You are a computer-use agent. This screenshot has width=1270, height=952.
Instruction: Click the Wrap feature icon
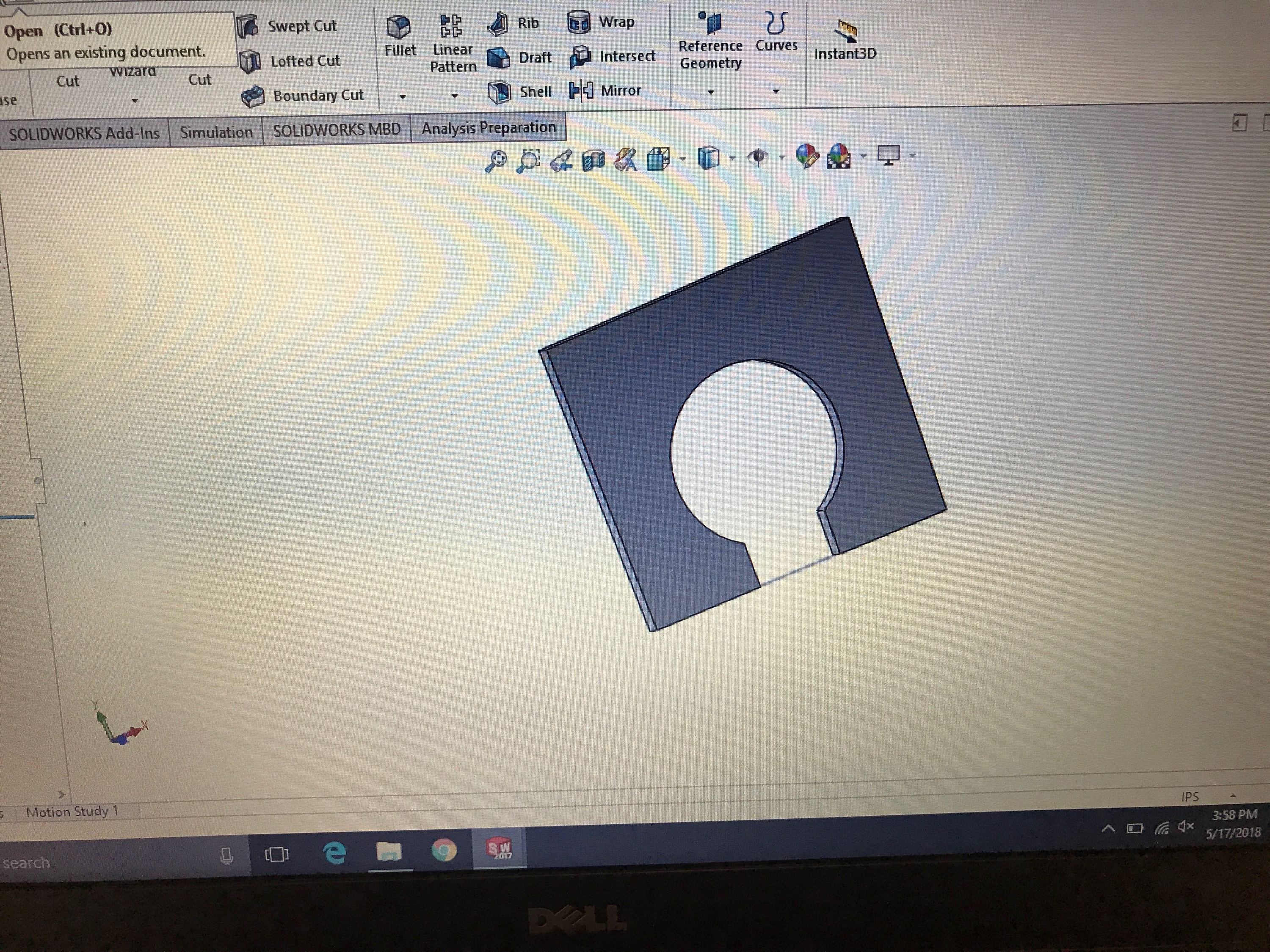click(x=579, y=23)
